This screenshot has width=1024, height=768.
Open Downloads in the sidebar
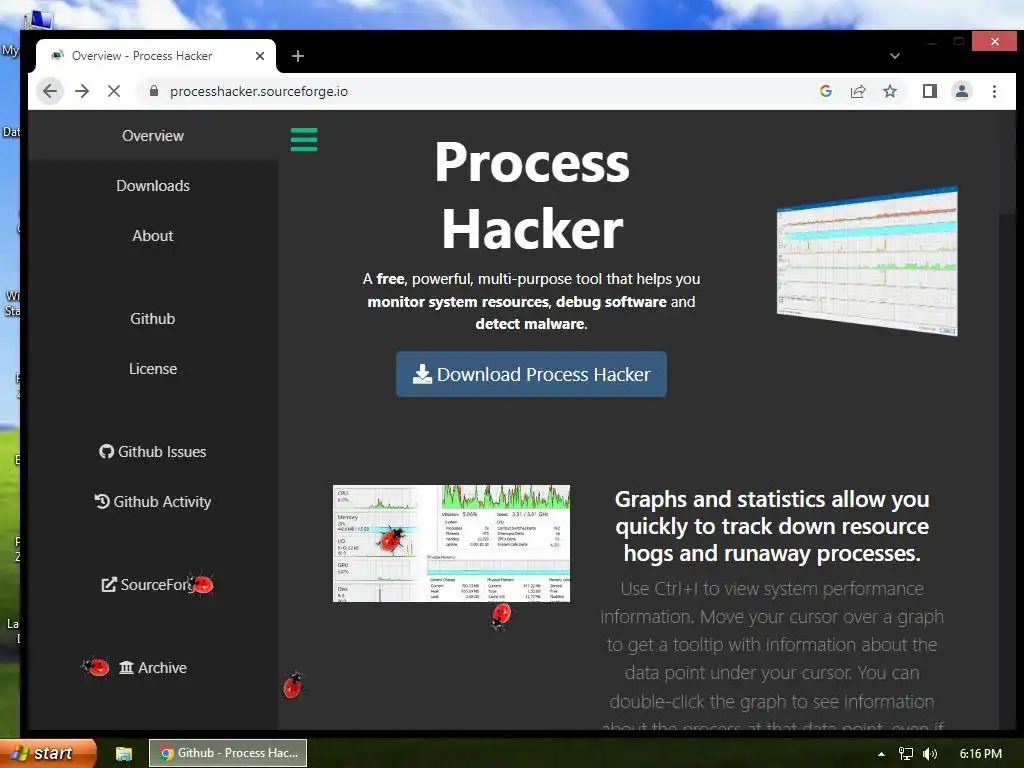pos(153,186)
